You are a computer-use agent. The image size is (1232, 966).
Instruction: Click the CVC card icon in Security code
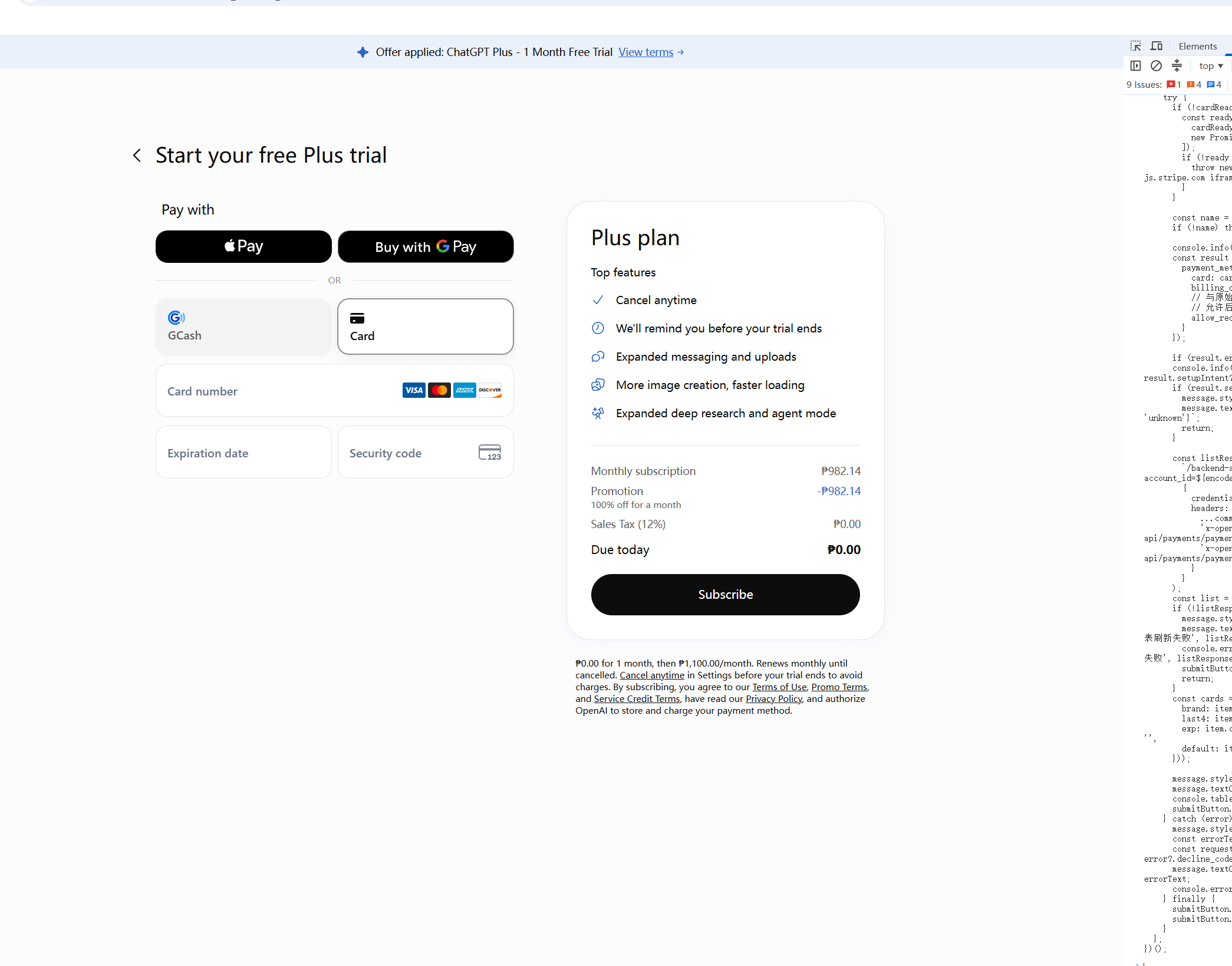(490, 453)
